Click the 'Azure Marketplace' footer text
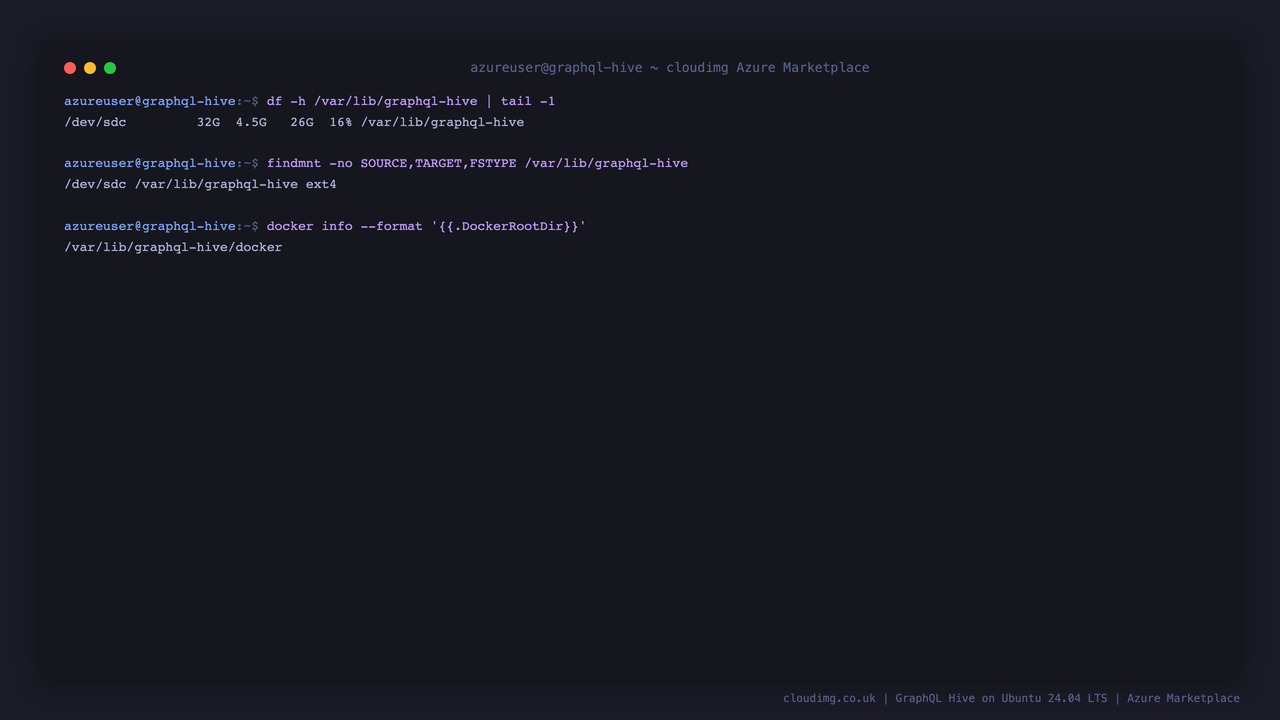The width and height of the screenshot is (1280, 720). [1183, 698]
